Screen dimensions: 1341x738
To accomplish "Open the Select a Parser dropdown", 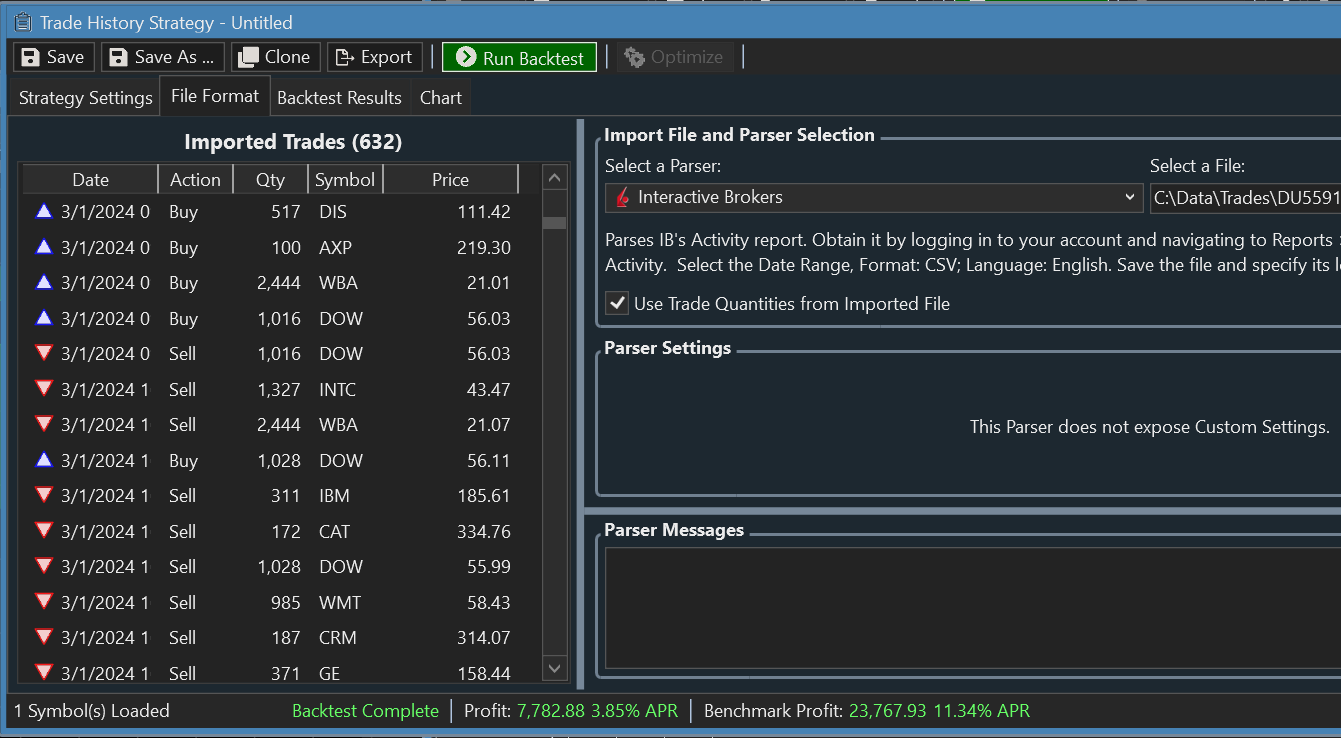I will (x=873, y=197).
